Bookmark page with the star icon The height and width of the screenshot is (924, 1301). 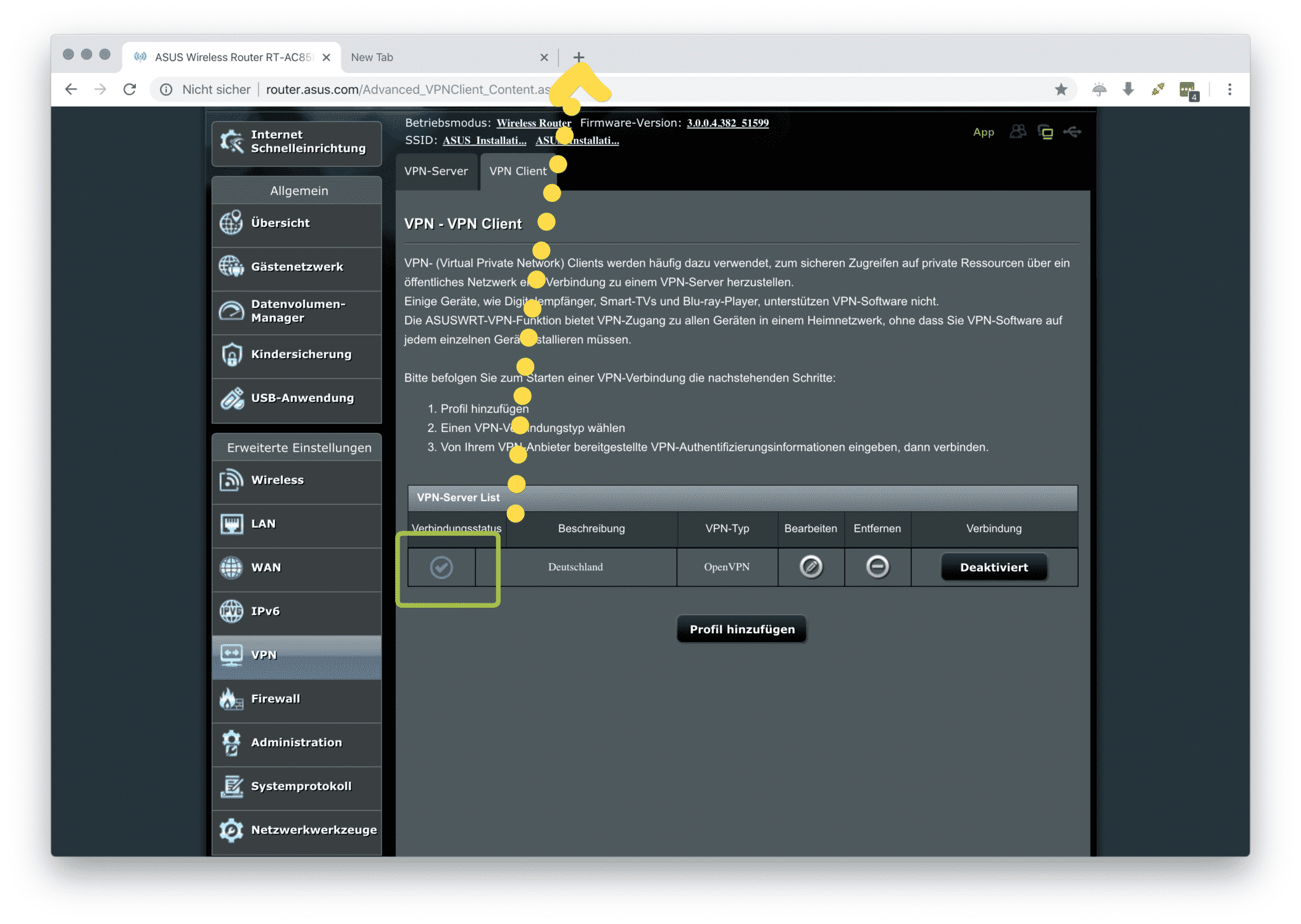1061,90
